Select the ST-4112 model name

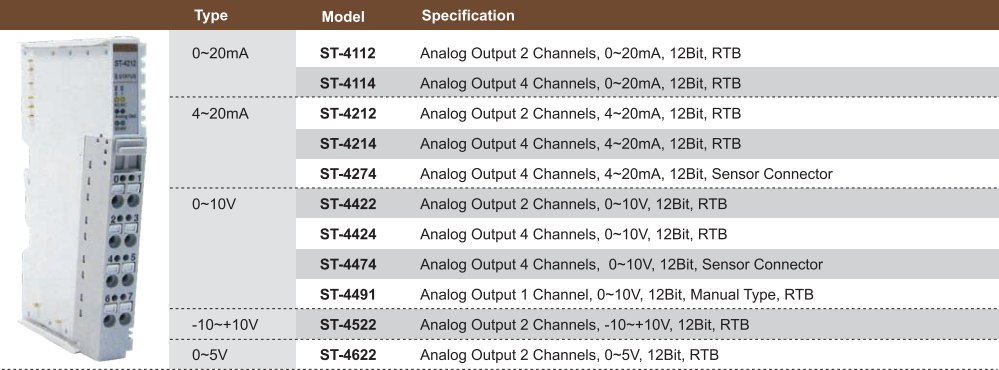347,53
